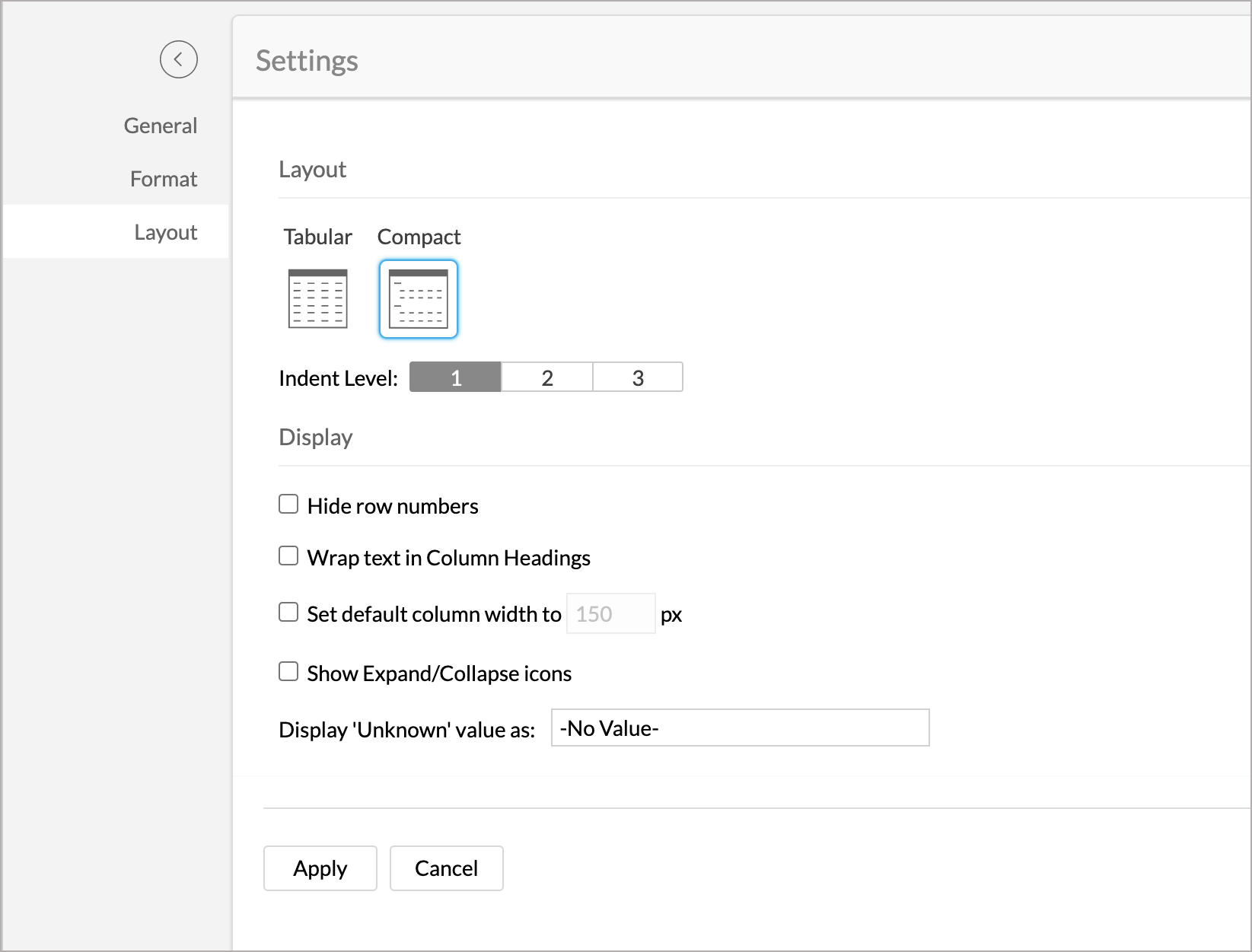Select the Tabular layout icon

coord(317,298)
